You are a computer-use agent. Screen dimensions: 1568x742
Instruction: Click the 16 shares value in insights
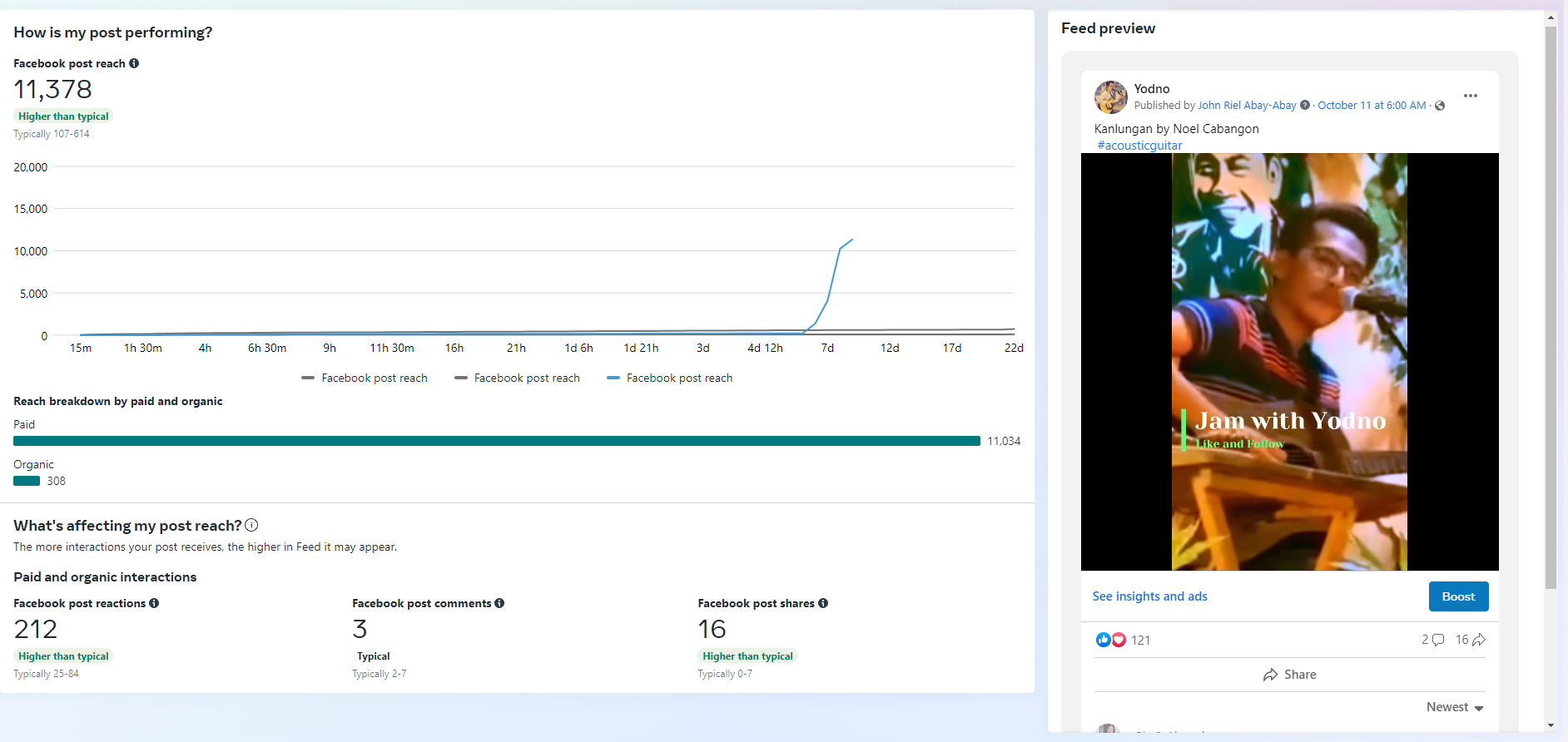(x=712, y=629)
